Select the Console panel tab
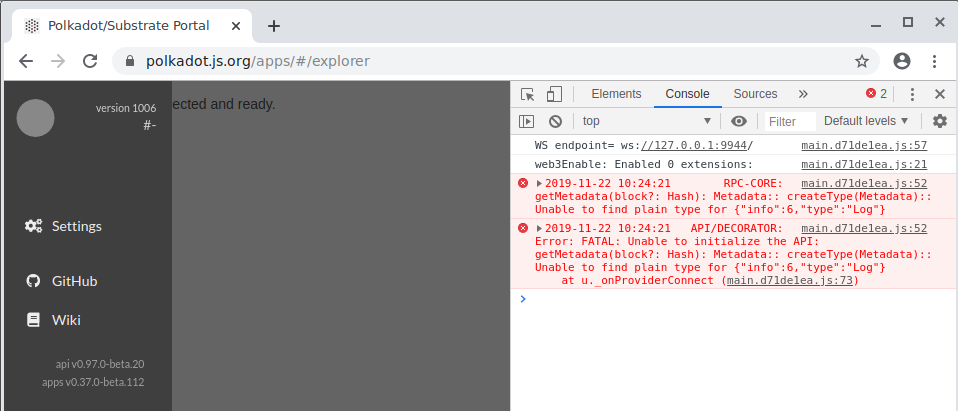Viewport: 958px width, 411px height. point(687,94)
